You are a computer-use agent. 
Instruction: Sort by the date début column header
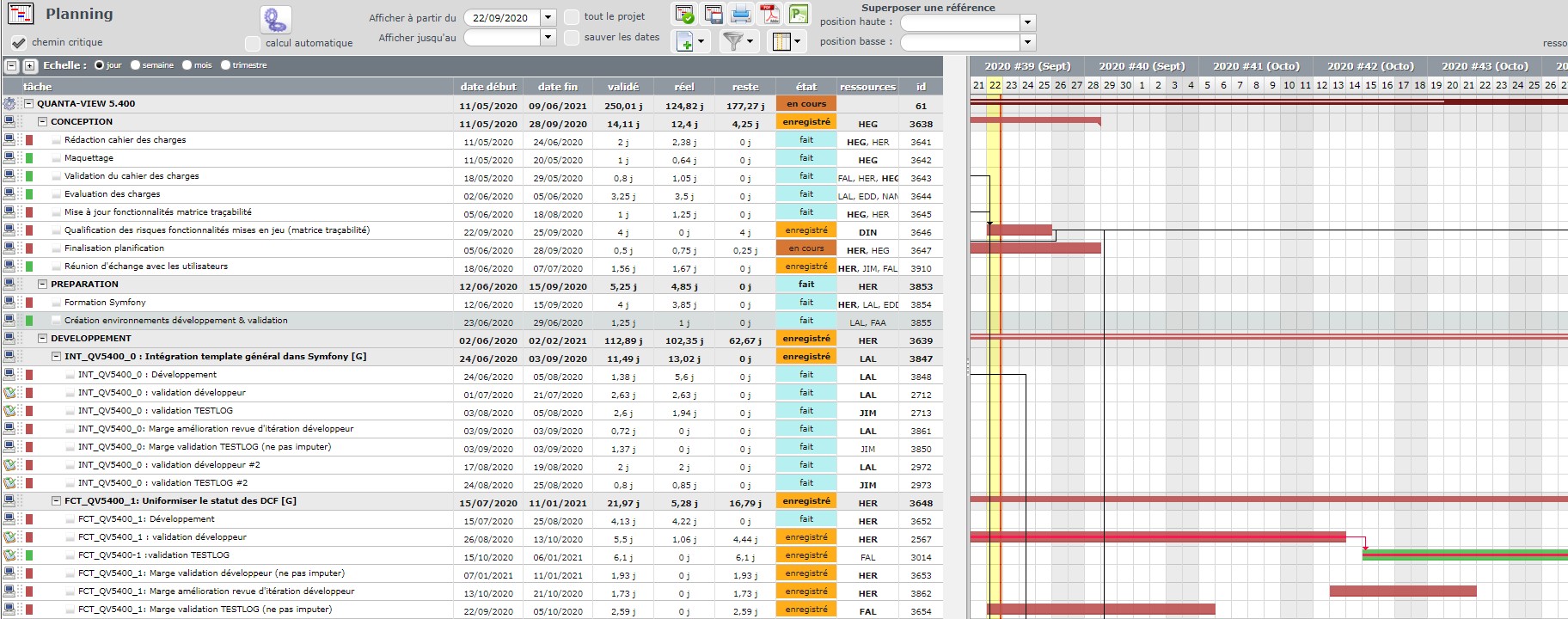[x=487, y=86]
